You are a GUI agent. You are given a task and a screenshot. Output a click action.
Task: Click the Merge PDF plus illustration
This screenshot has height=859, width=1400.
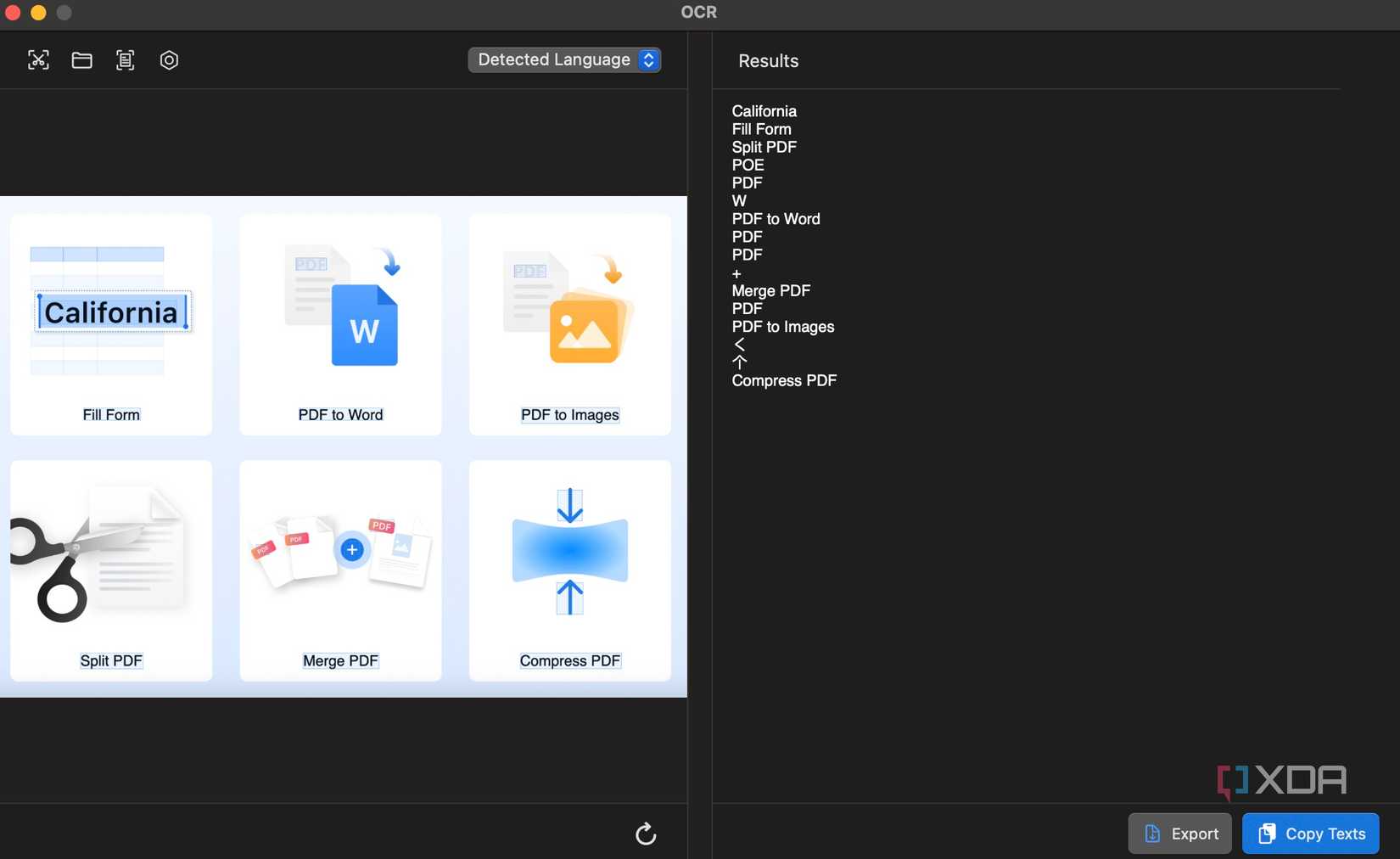click(x=341, y=551)
